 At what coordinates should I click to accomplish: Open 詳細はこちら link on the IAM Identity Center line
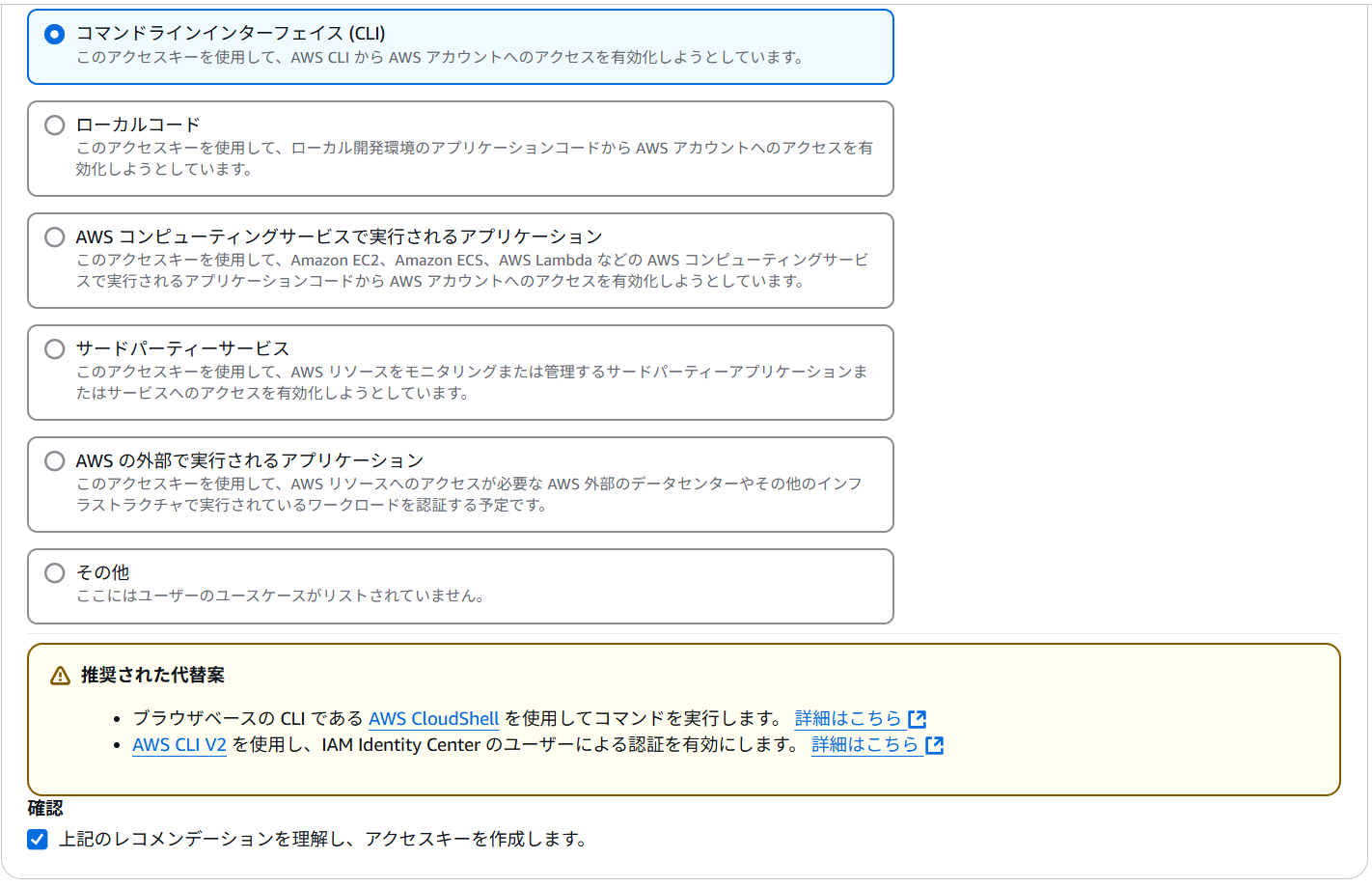click(865, 744)
